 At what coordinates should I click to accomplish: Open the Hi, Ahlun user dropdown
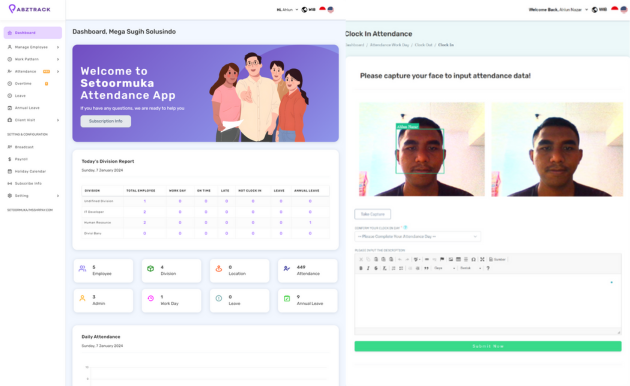pos(287,10)
